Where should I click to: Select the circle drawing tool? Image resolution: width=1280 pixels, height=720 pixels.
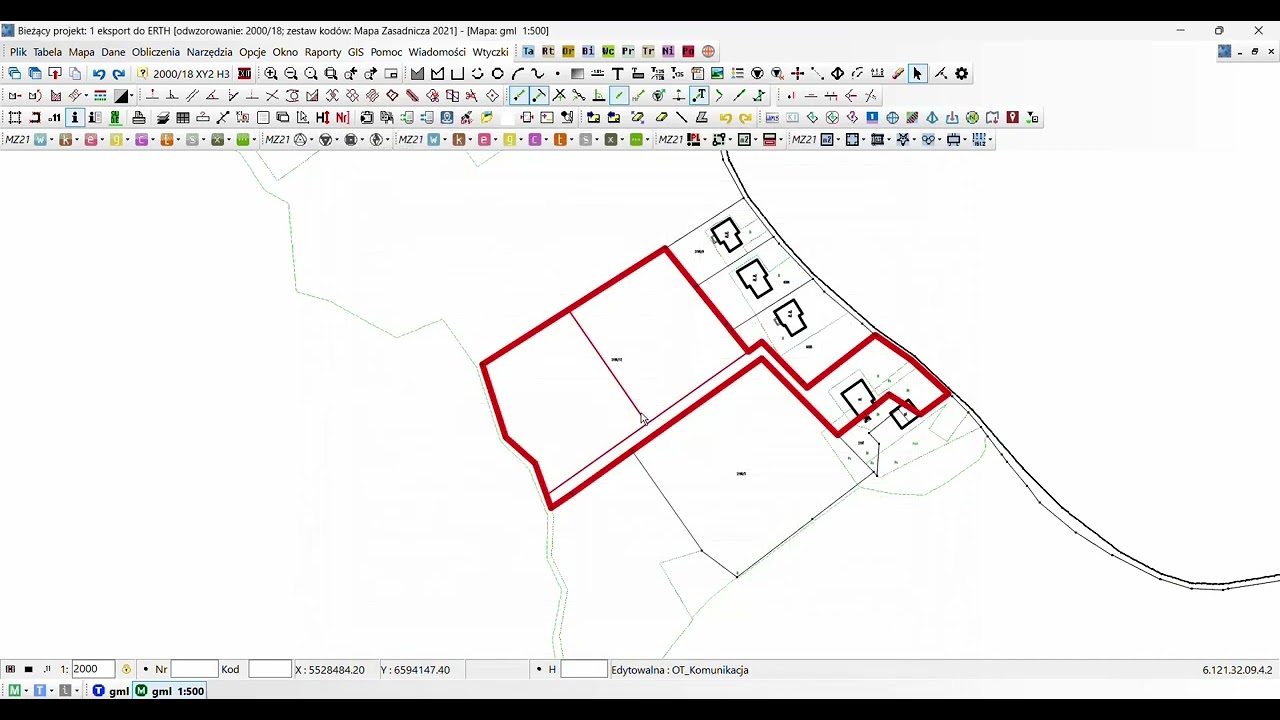point(497,74)
